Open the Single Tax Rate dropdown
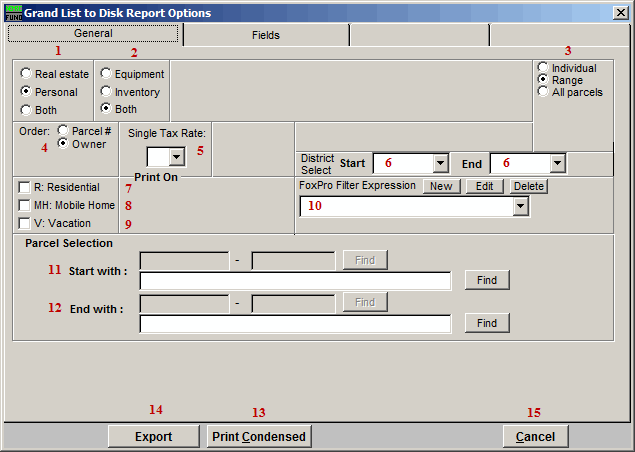 tap(176, 156)
